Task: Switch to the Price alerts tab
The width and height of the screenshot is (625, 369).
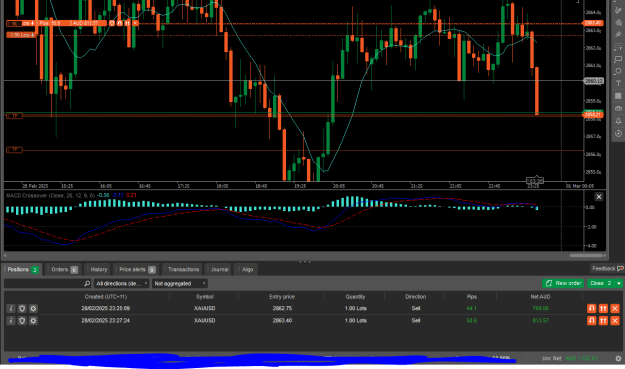Action: (x=136, y=270)
